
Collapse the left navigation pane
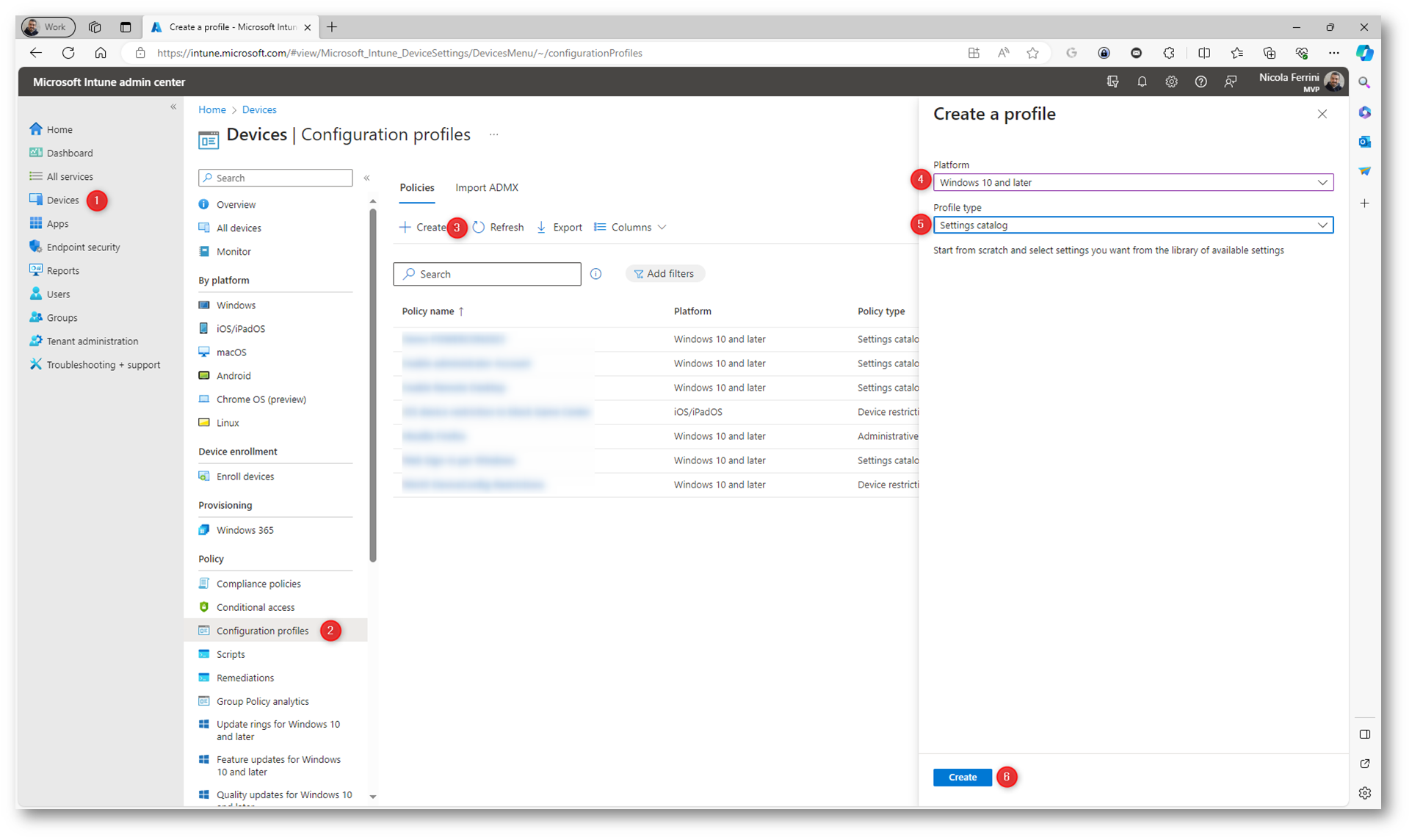click(173, 107)
